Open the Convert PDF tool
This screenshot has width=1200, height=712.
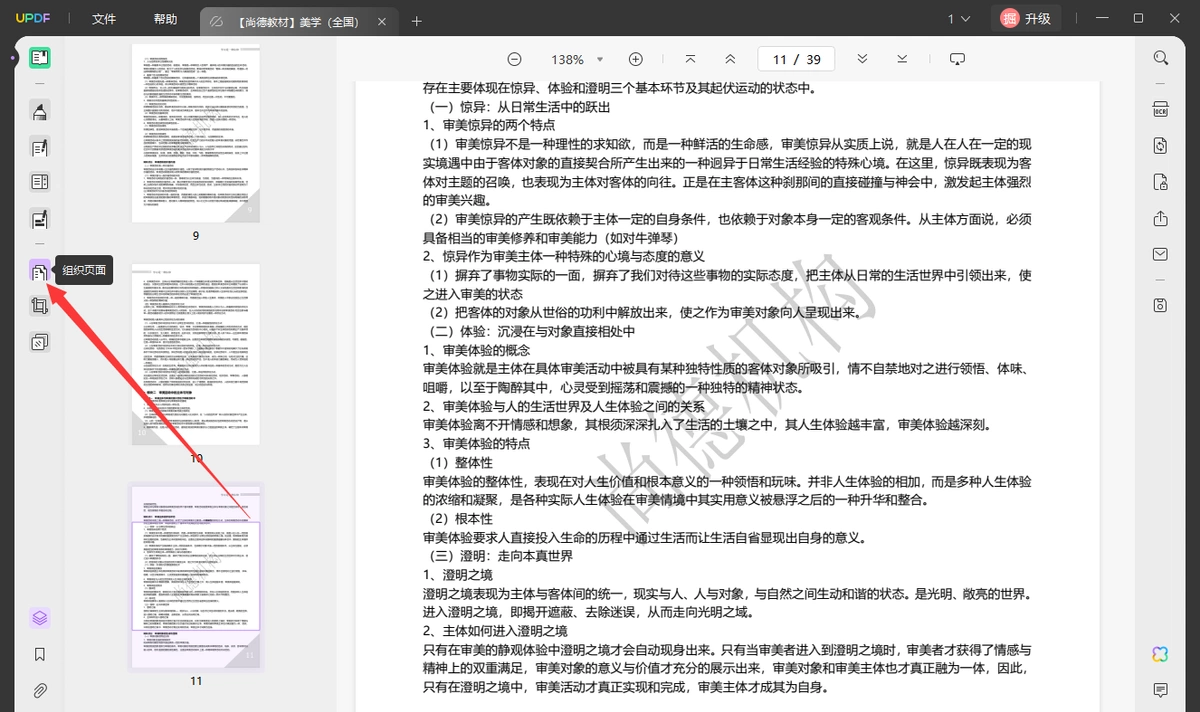pyautogui.click(x=1161, y=146)
